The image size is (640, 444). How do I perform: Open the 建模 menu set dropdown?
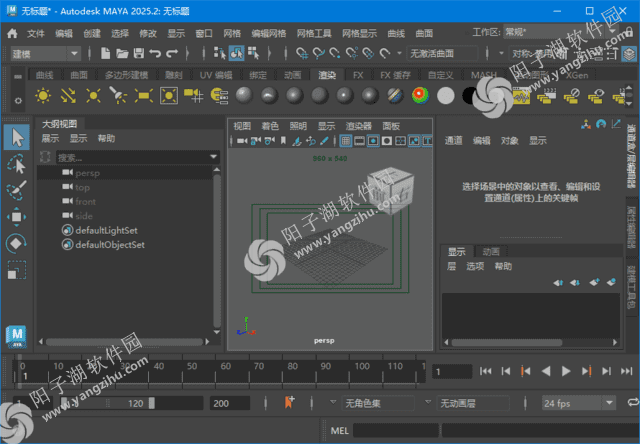coord(45,53)
